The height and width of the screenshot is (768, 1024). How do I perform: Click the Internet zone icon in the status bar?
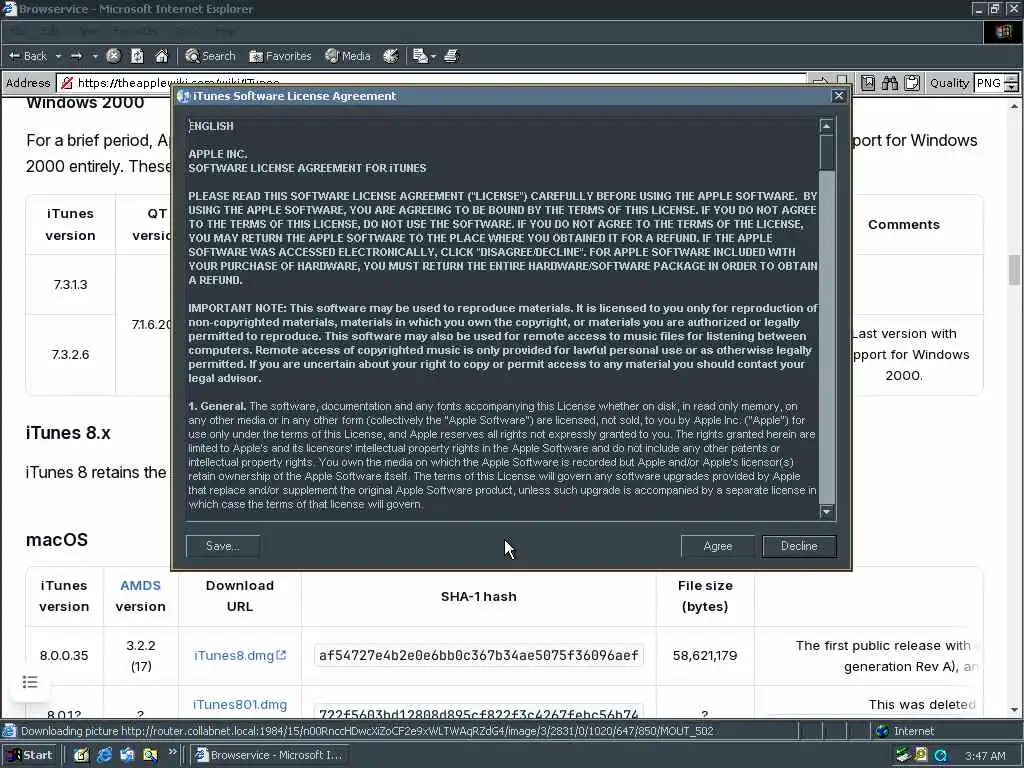(x=882, y=731)
